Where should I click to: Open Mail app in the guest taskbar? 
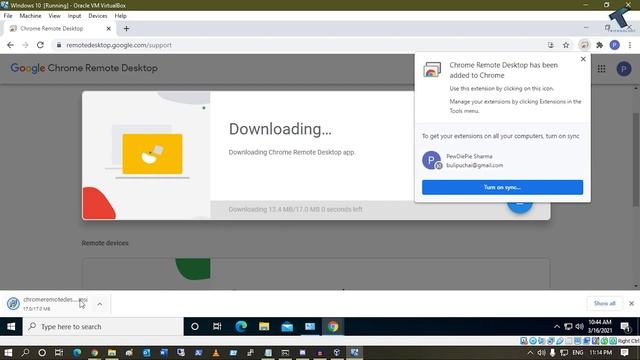pyautogui.click(x=287, y=327)
